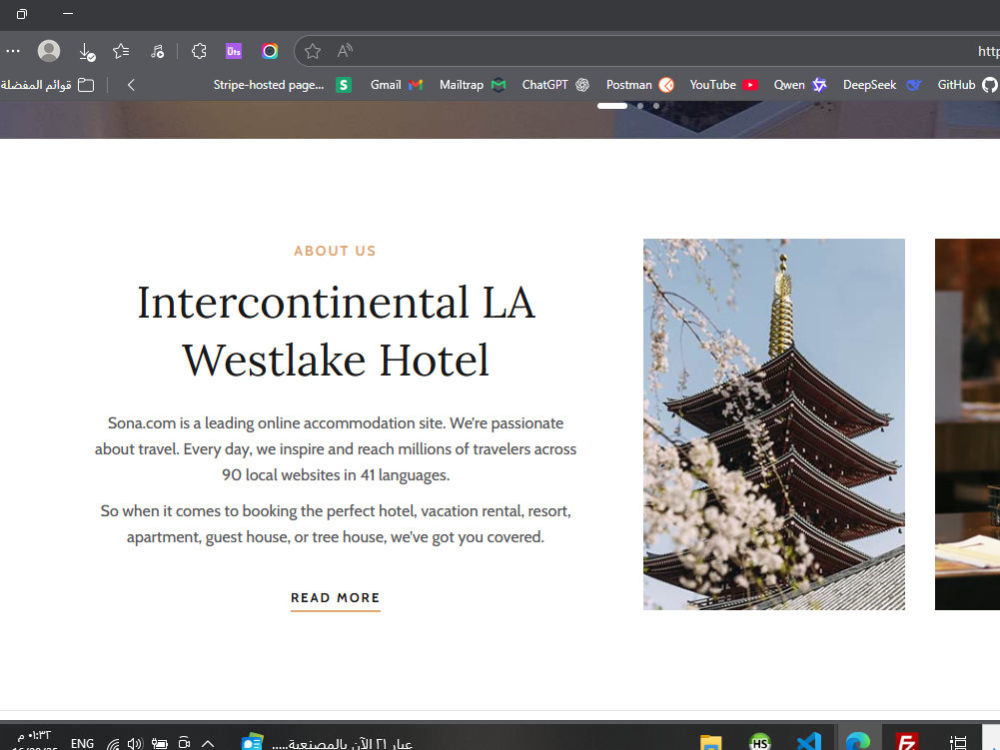Image resolution: width=1000 pixels, height=750 pixels.
Task: Select the active first carousel indicator
Action: pyautogui.click(x=612, y=106)
